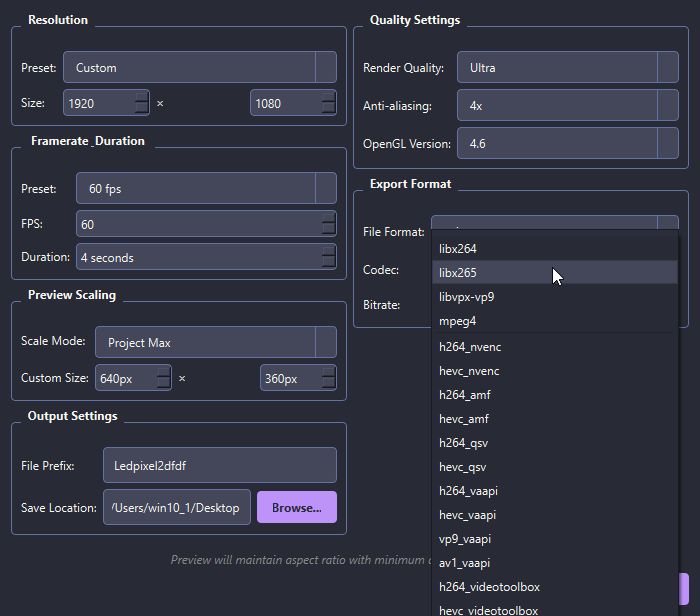
Task: Select libx264 from the codec list
Action: [x=555, y=249]
